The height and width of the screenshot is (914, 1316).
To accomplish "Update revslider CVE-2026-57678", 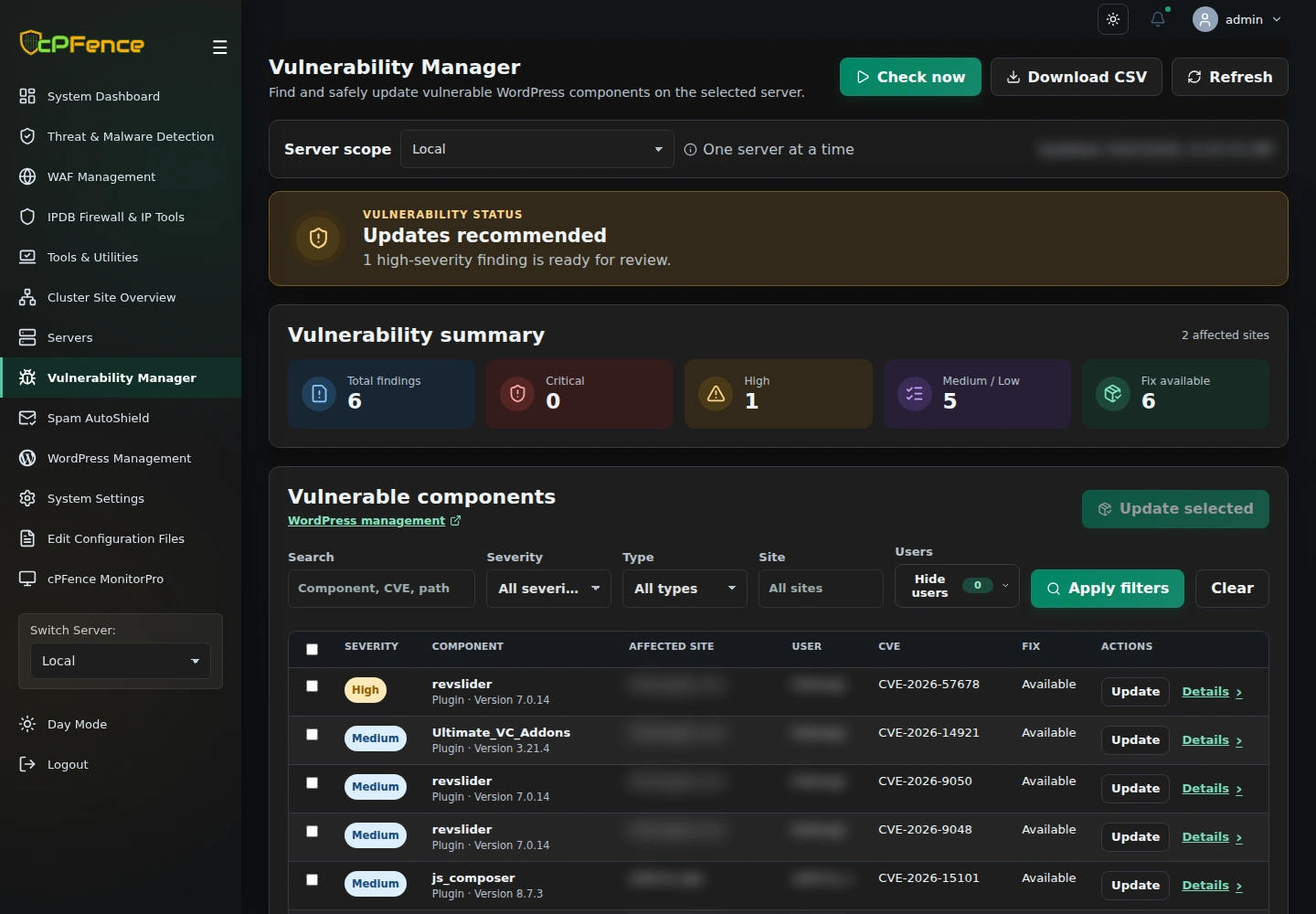I will point(1135,692).
